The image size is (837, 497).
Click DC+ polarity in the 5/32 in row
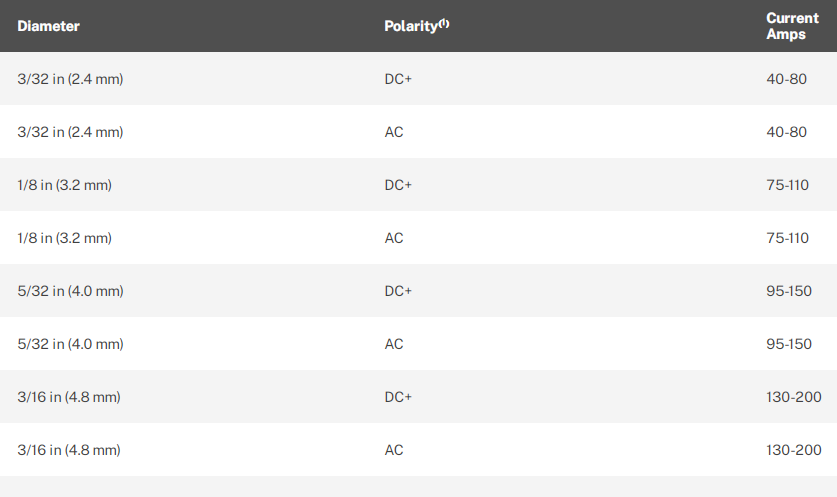(x=398, y=291)
